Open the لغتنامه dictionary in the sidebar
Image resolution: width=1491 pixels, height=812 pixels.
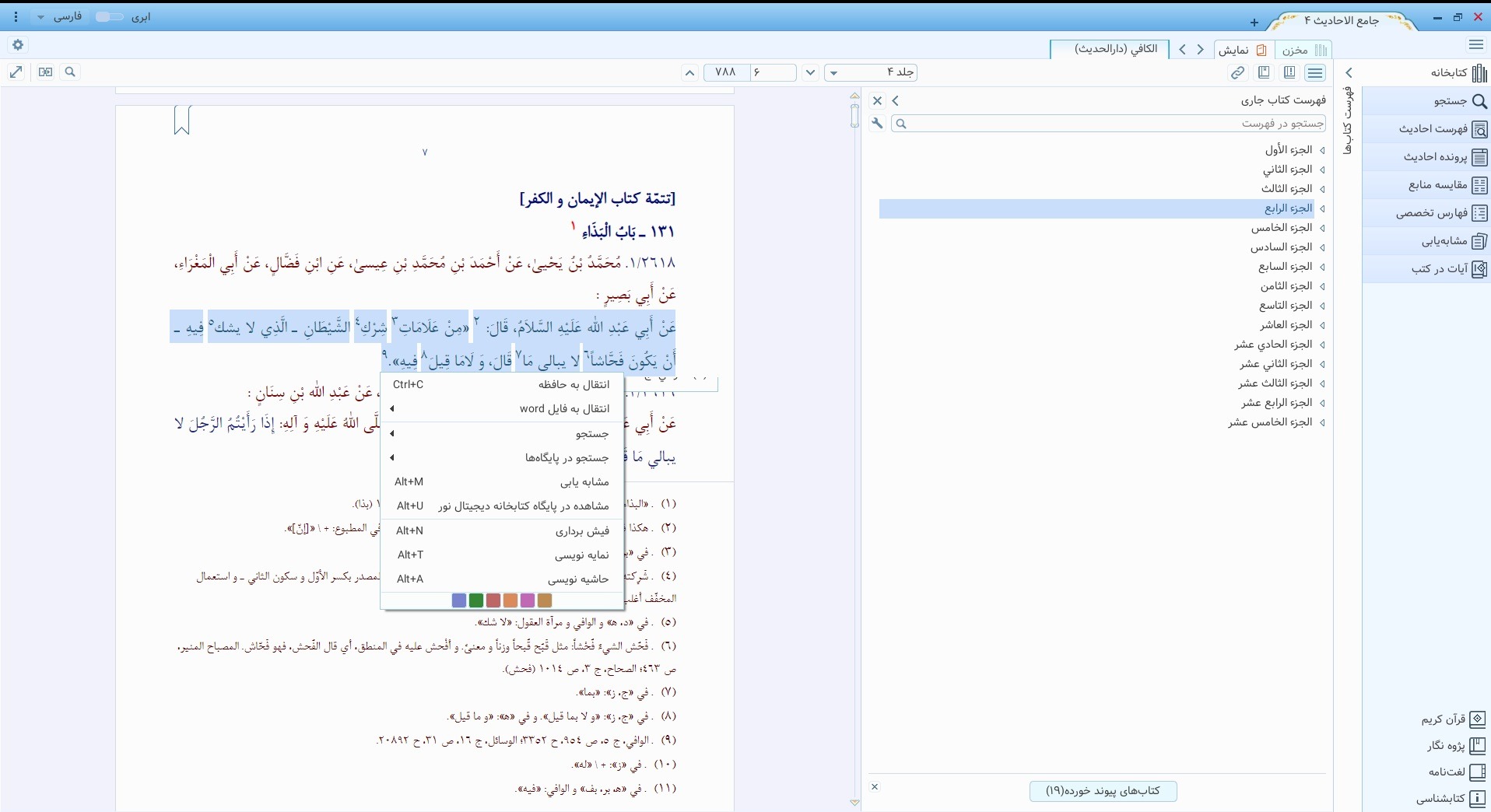click(1454, 772)
